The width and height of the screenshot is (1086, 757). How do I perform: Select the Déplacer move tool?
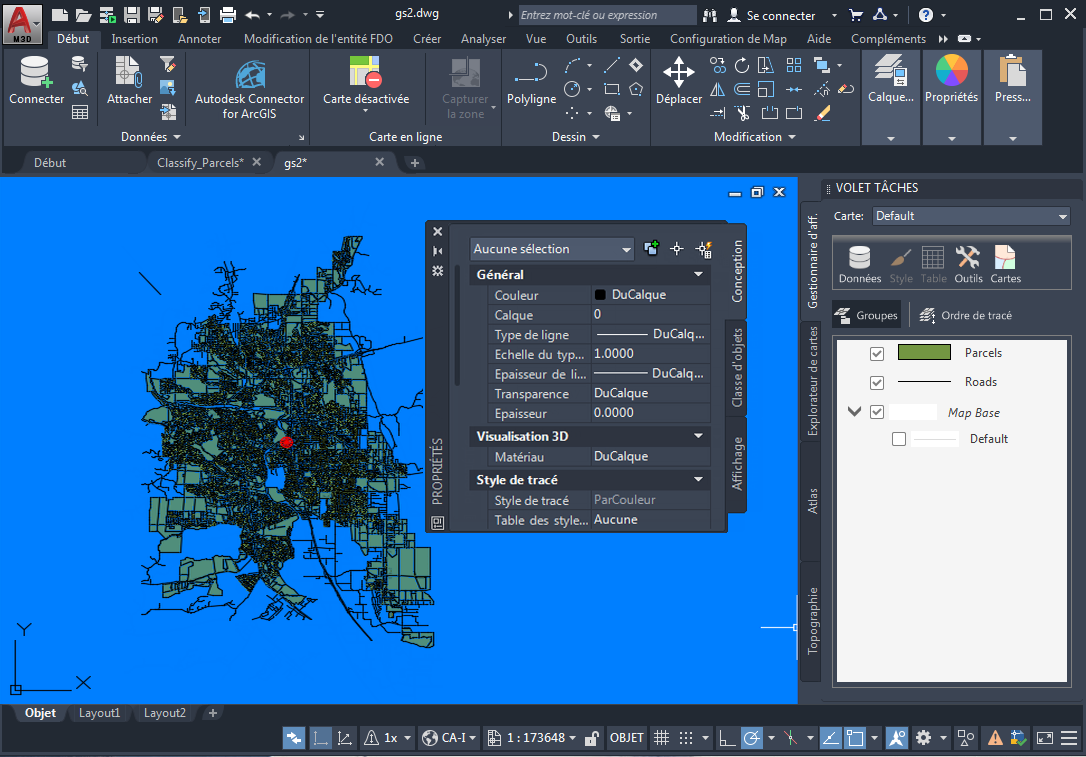tap(678, 80)
